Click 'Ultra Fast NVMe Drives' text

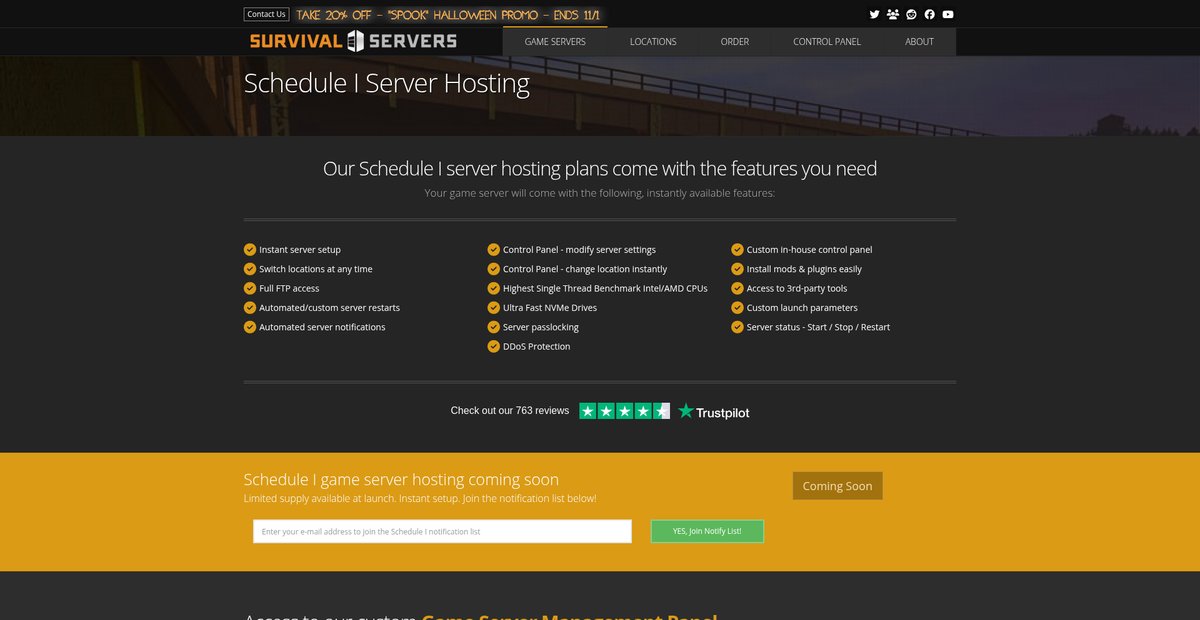tap(550, 308)
